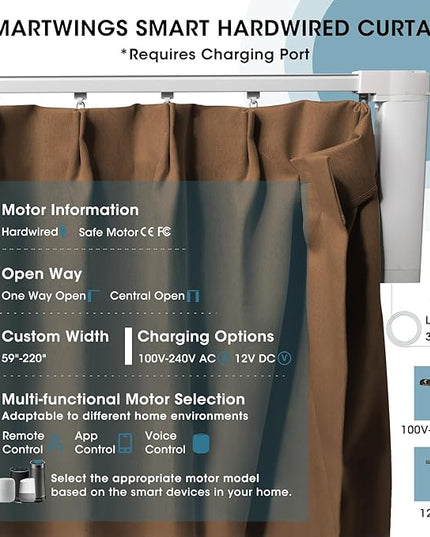
Task: Click the first curtain hook on the track
Action: point(80,100)
